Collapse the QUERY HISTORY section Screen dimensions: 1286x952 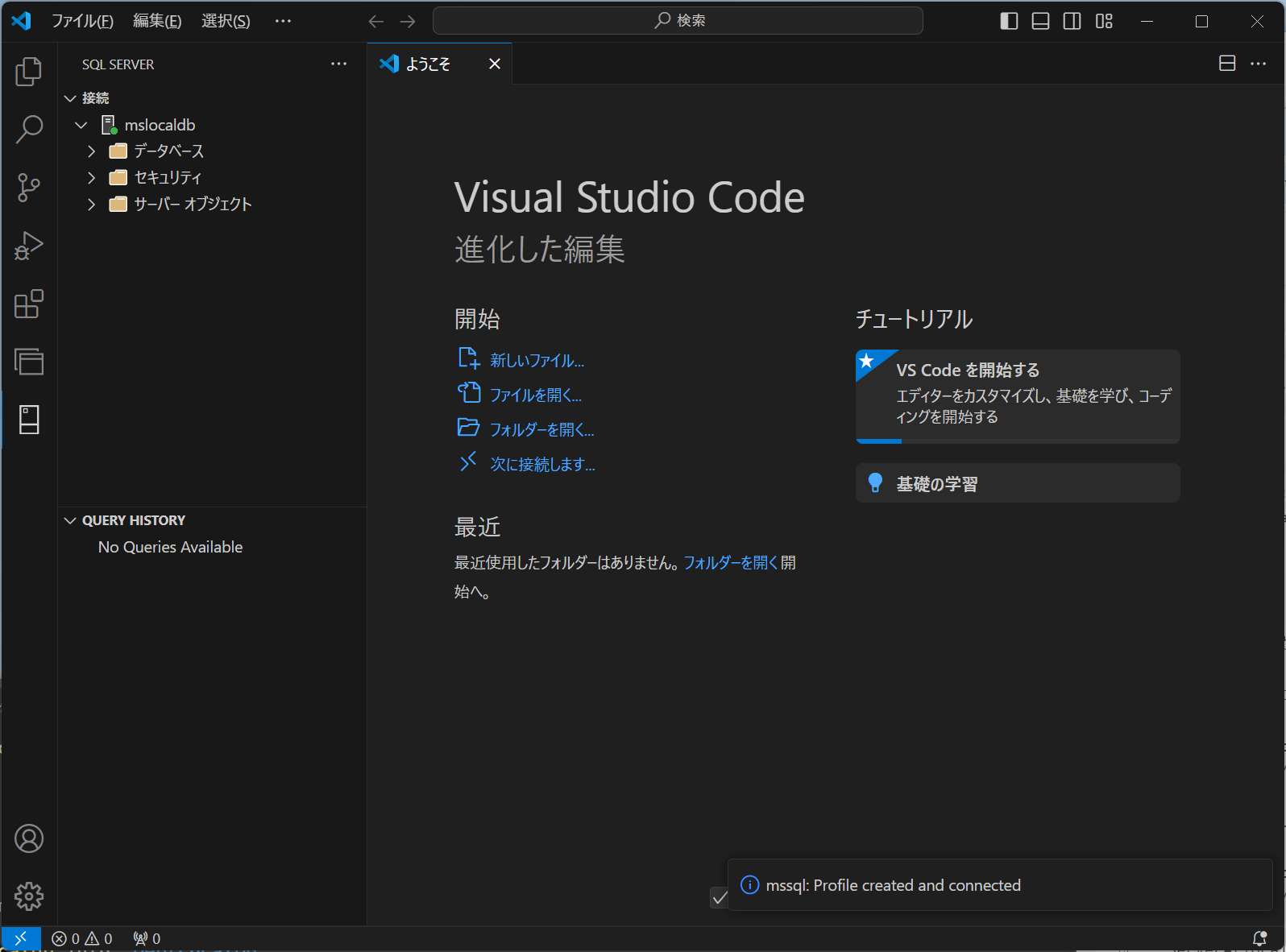[x=70, y=520]
